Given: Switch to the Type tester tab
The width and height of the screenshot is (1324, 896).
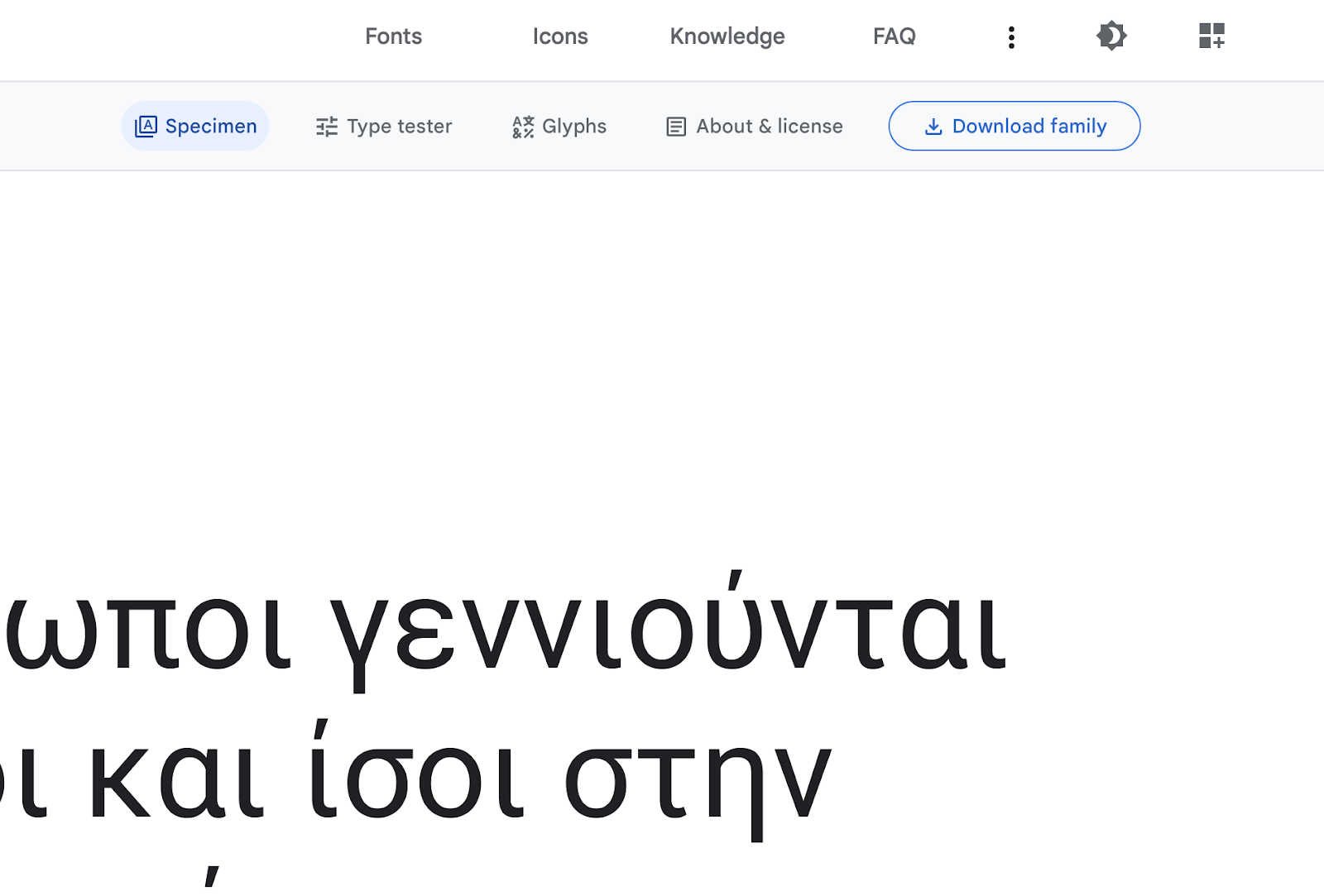Looking at the screenshot, I should tap(384, 126).
